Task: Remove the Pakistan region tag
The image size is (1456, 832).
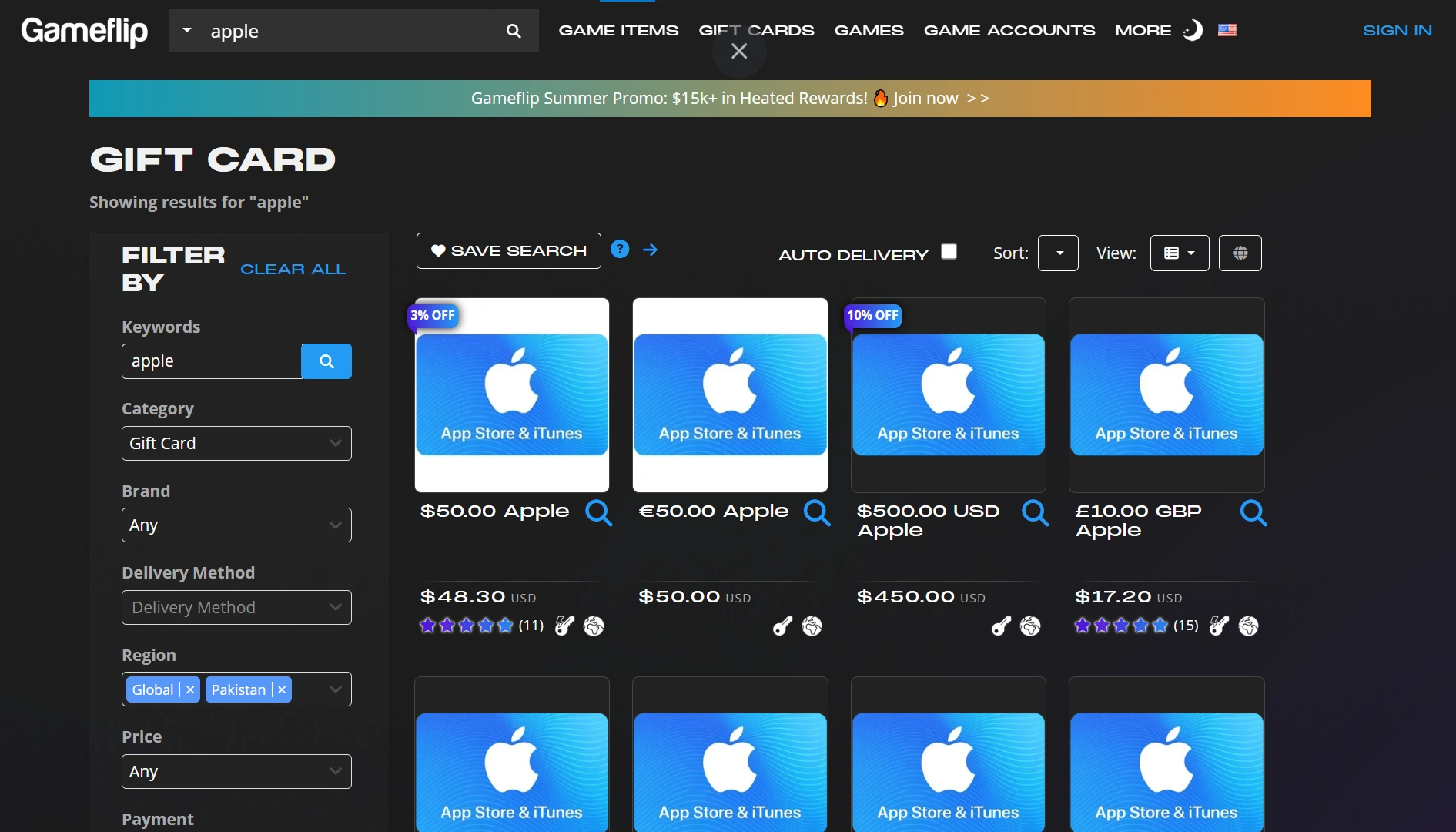Action: click(x=282, y=689)
